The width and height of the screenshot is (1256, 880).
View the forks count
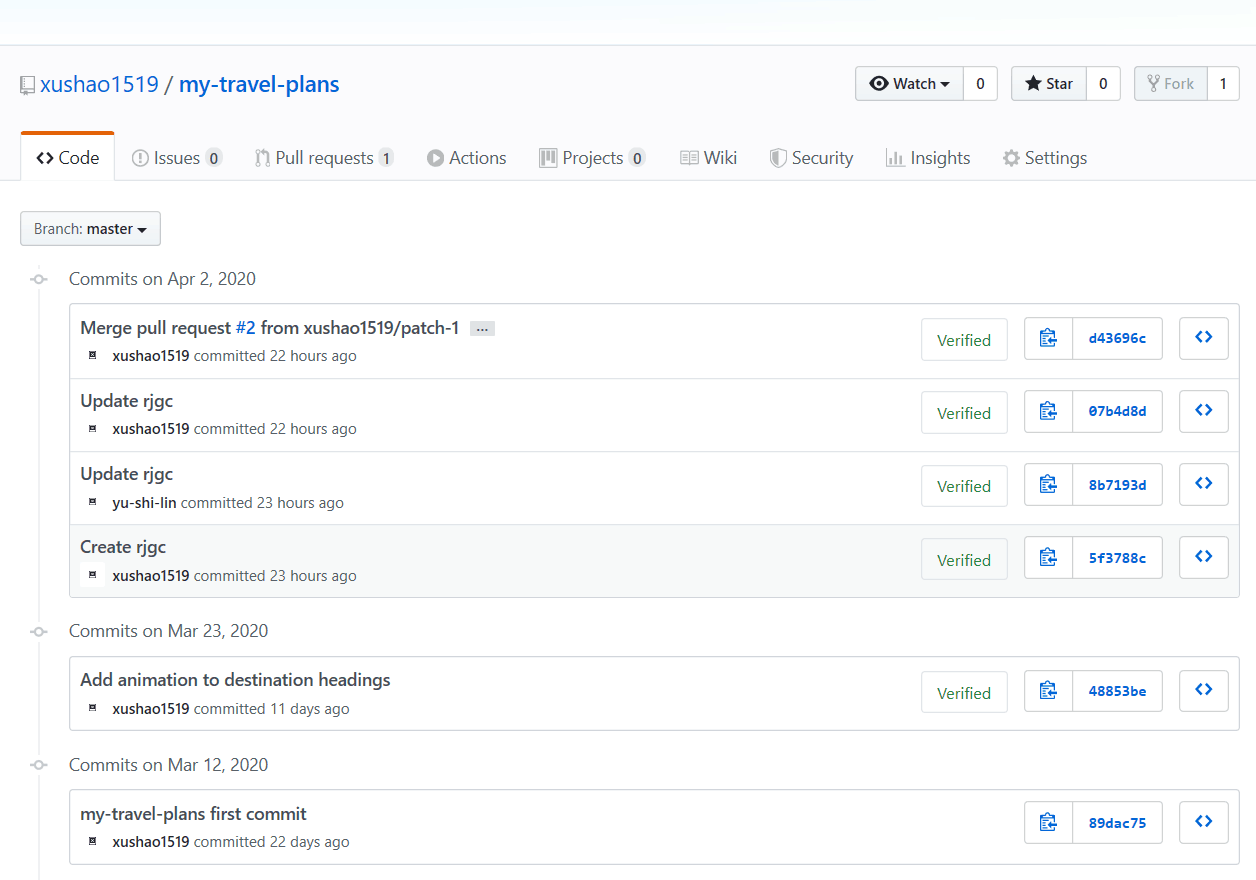(x=1223, y=84)
